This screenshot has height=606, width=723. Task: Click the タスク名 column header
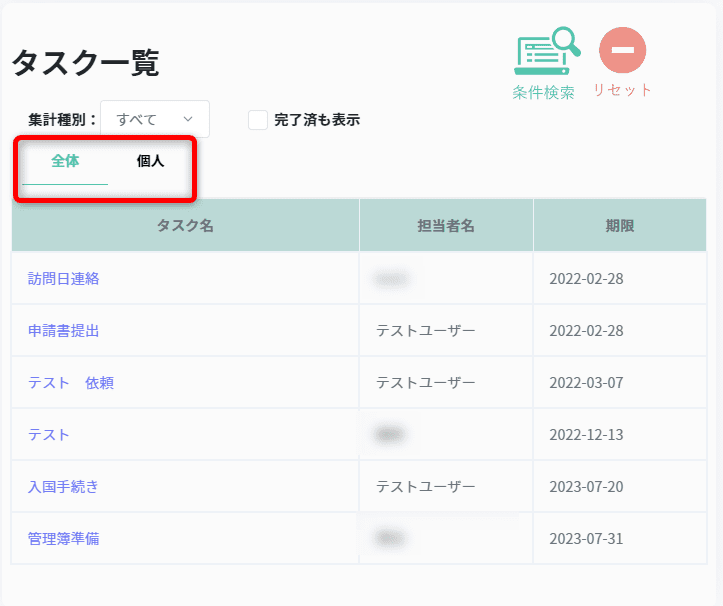pos(185,226)
